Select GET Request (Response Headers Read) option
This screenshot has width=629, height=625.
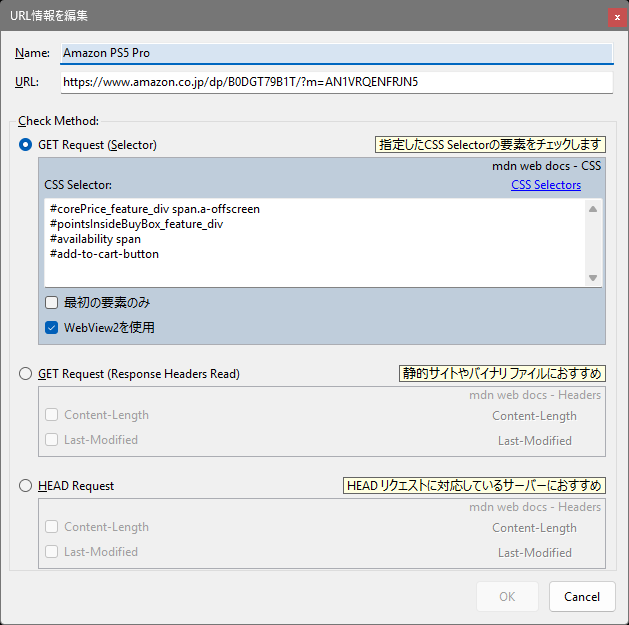(26, 374)
